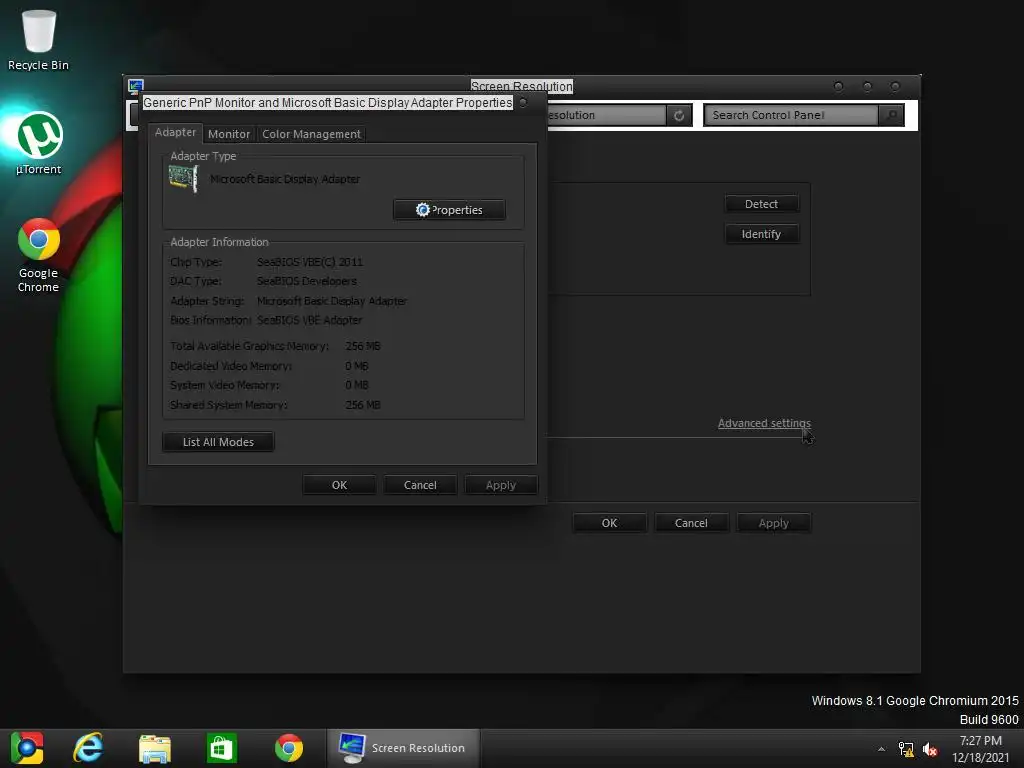Click OK in adapter properties dialog

[339, 485]
